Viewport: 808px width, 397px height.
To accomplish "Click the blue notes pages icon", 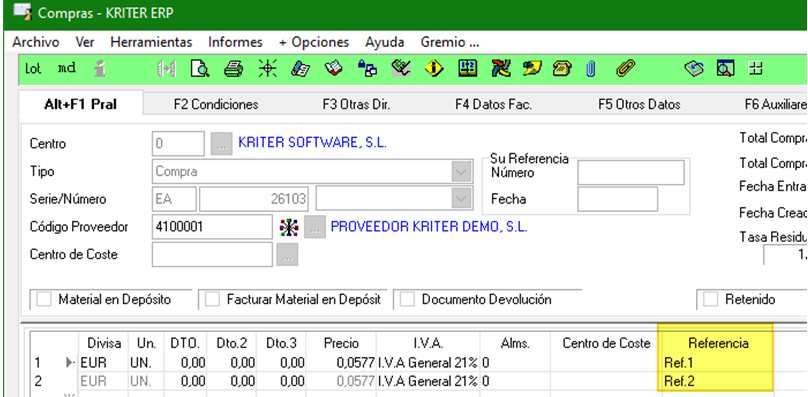I will click(300, 69).
